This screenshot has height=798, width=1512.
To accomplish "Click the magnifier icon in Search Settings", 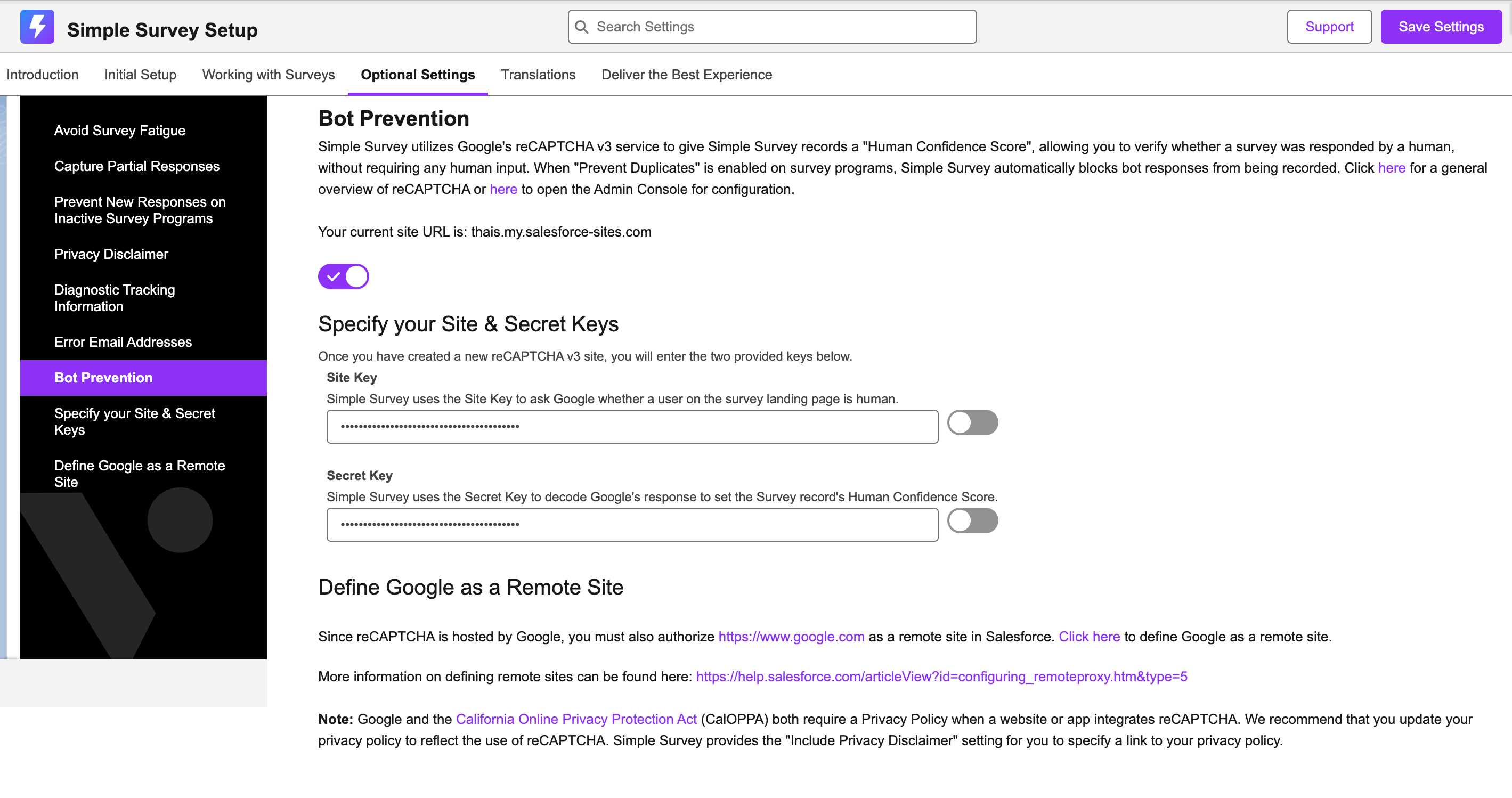I will pyautogui.click(x=582, y=27).
